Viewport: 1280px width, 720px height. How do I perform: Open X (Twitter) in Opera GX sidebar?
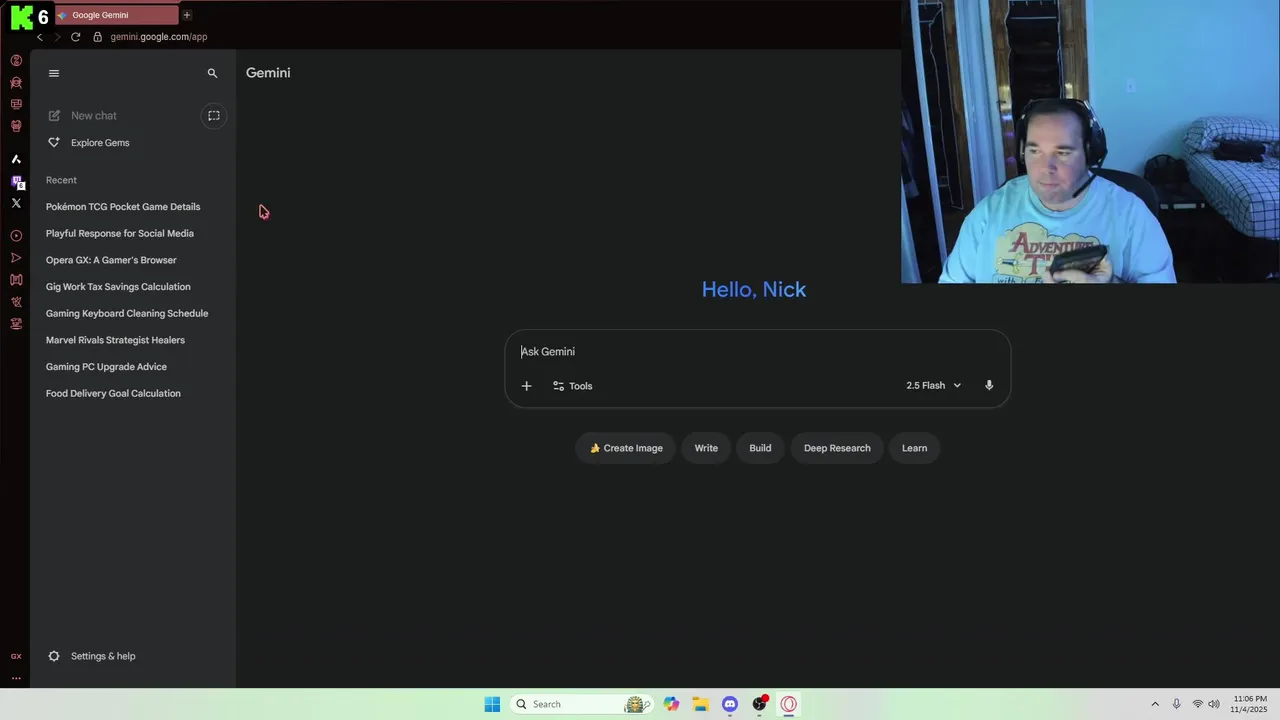click(x=16, y=203)
